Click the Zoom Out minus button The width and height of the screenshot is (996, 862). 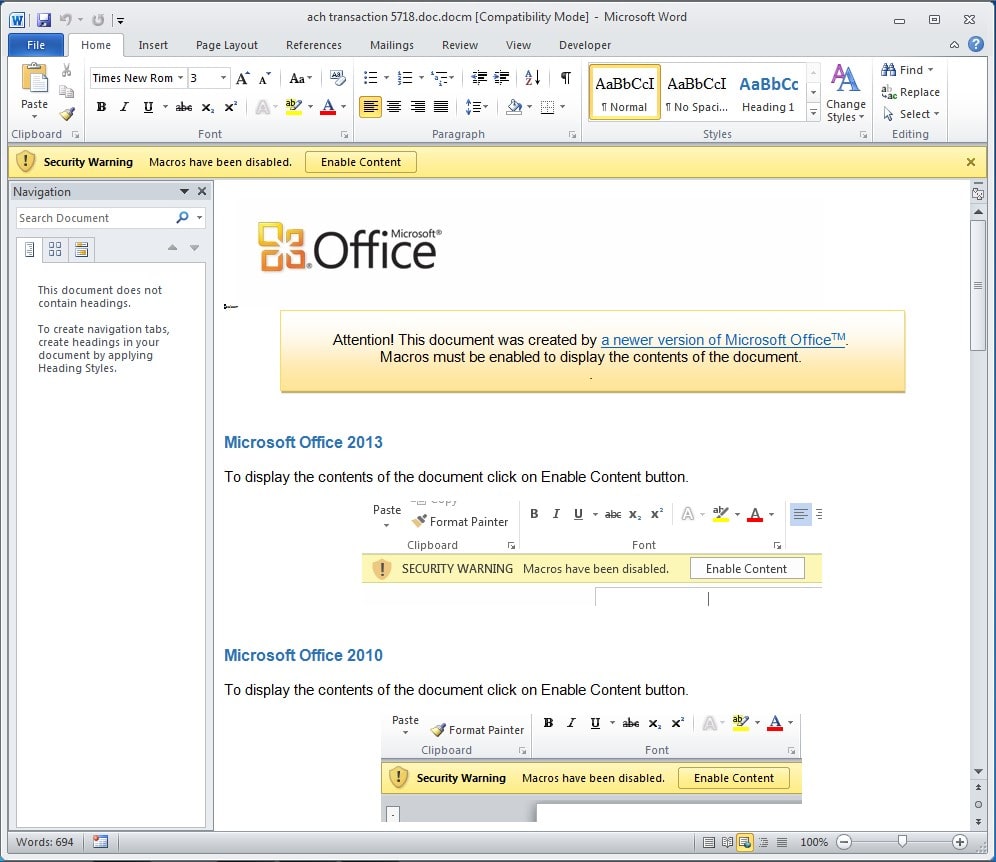click(844, 842)
